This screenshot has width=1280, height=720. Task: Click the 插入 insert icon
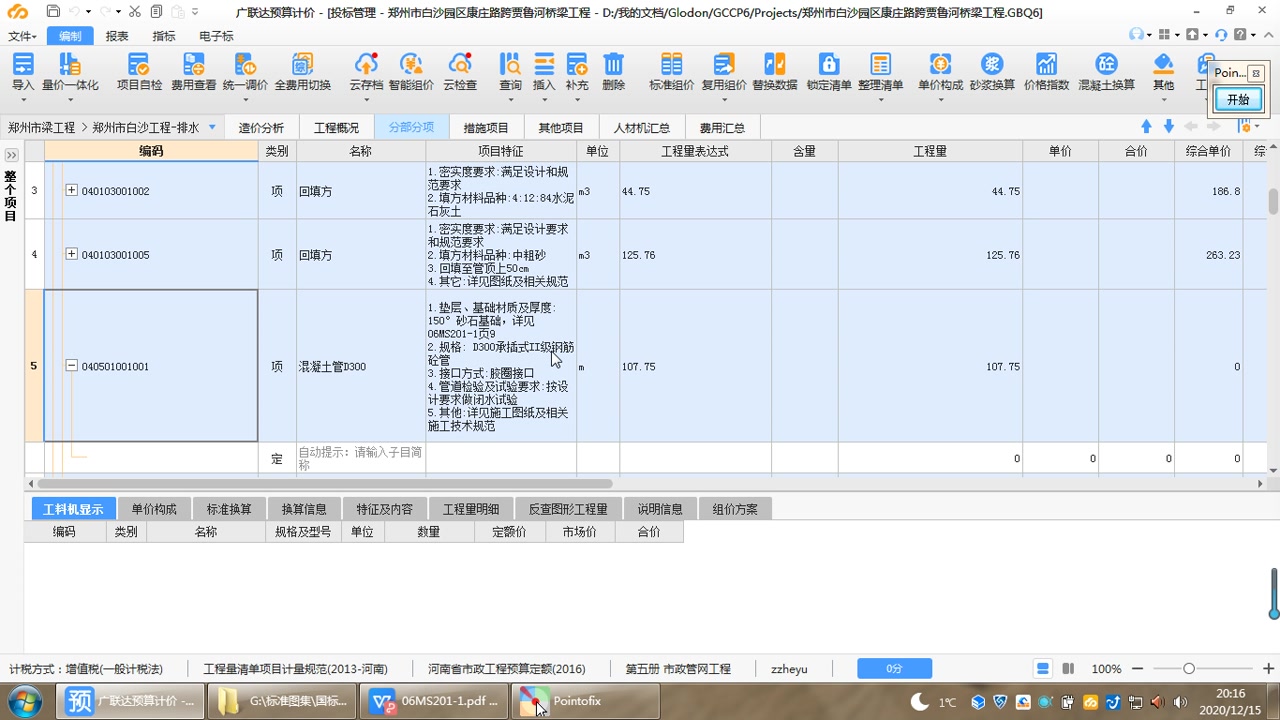click(544, 65)
